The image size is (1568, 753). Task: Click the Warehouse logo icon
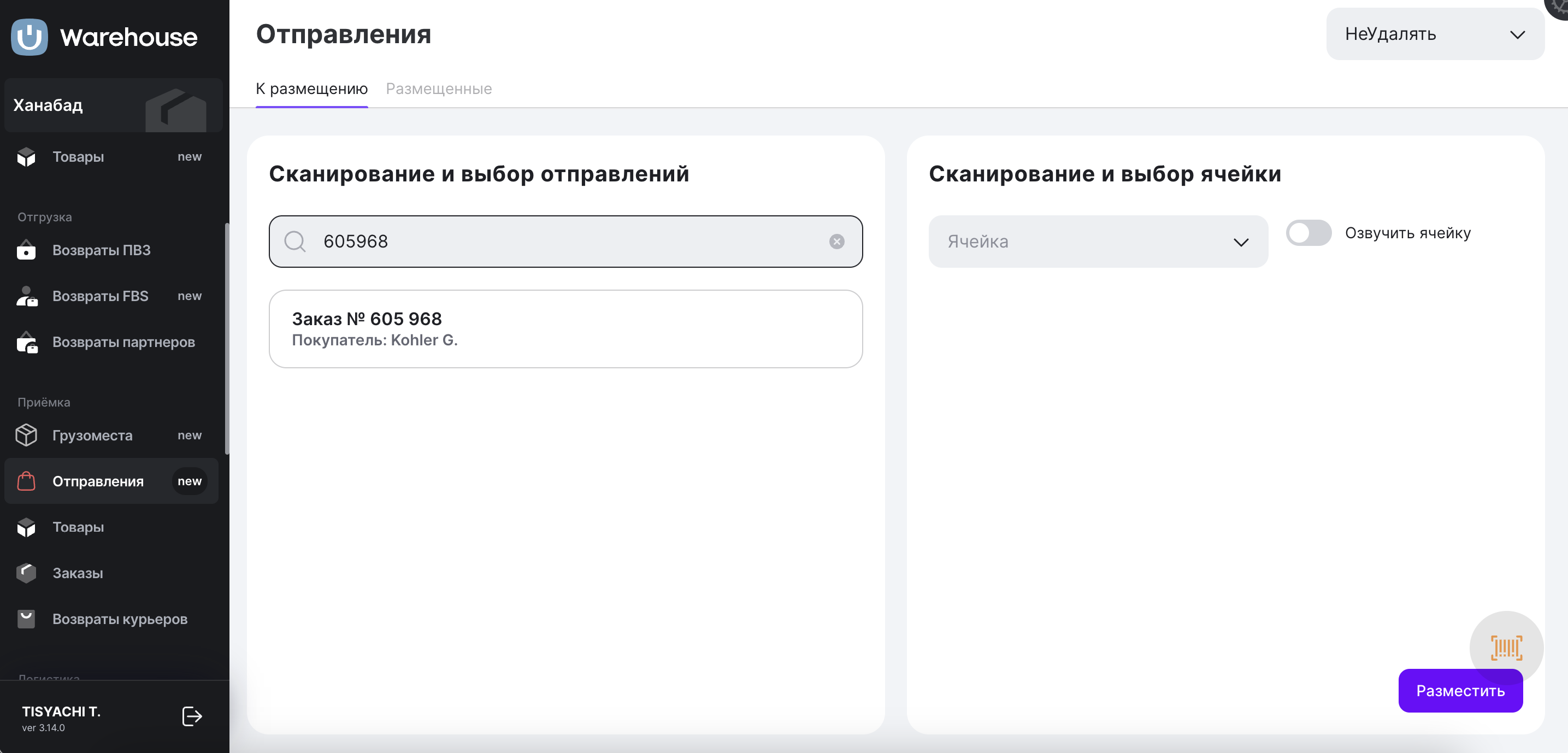coord(29,37)
